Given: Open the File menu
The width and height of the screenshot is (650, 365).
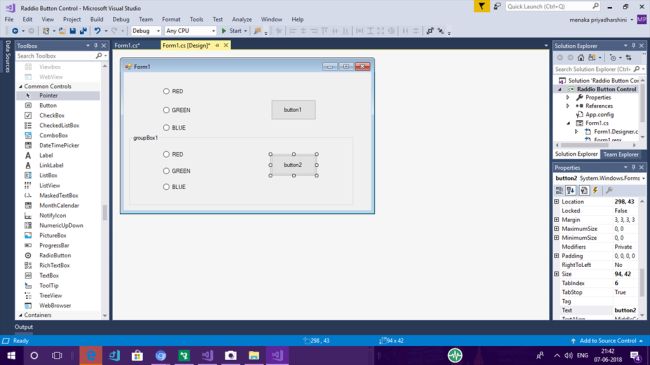Looking at the screenshot, I should pyautogui.click(x=9, y=19).
